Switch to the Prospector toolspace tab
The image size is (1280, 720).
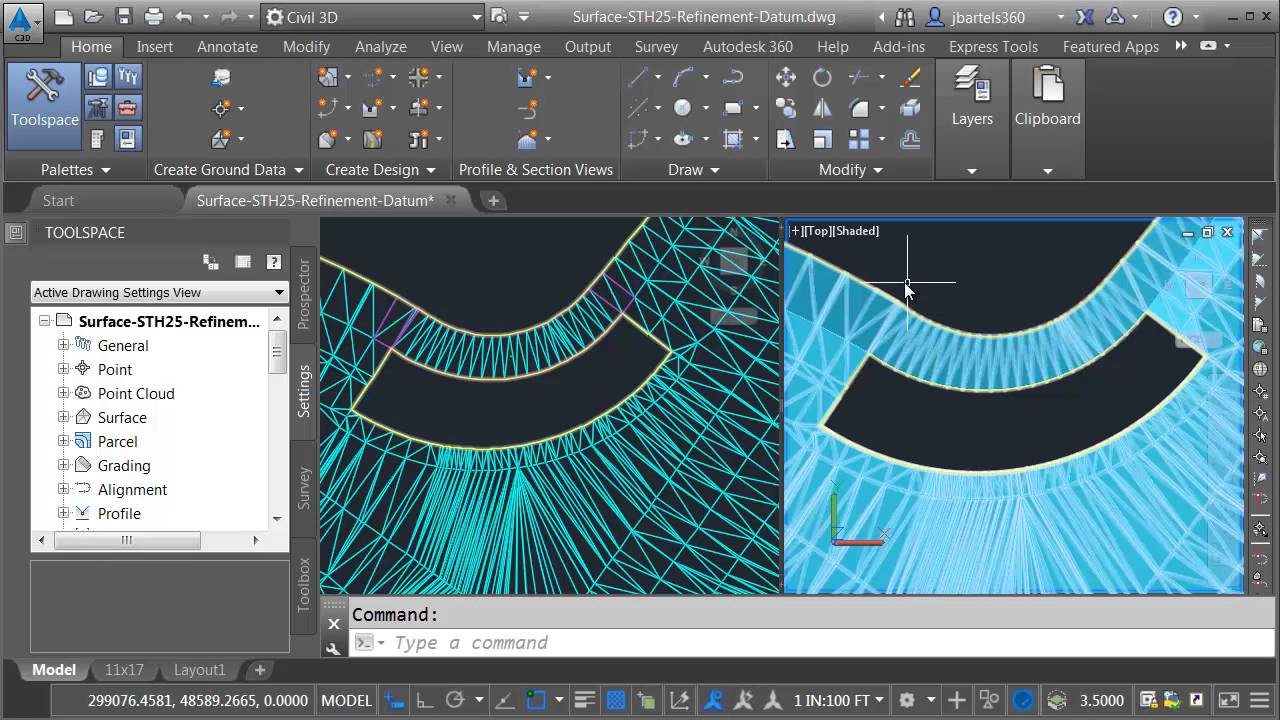coord(304,294)
